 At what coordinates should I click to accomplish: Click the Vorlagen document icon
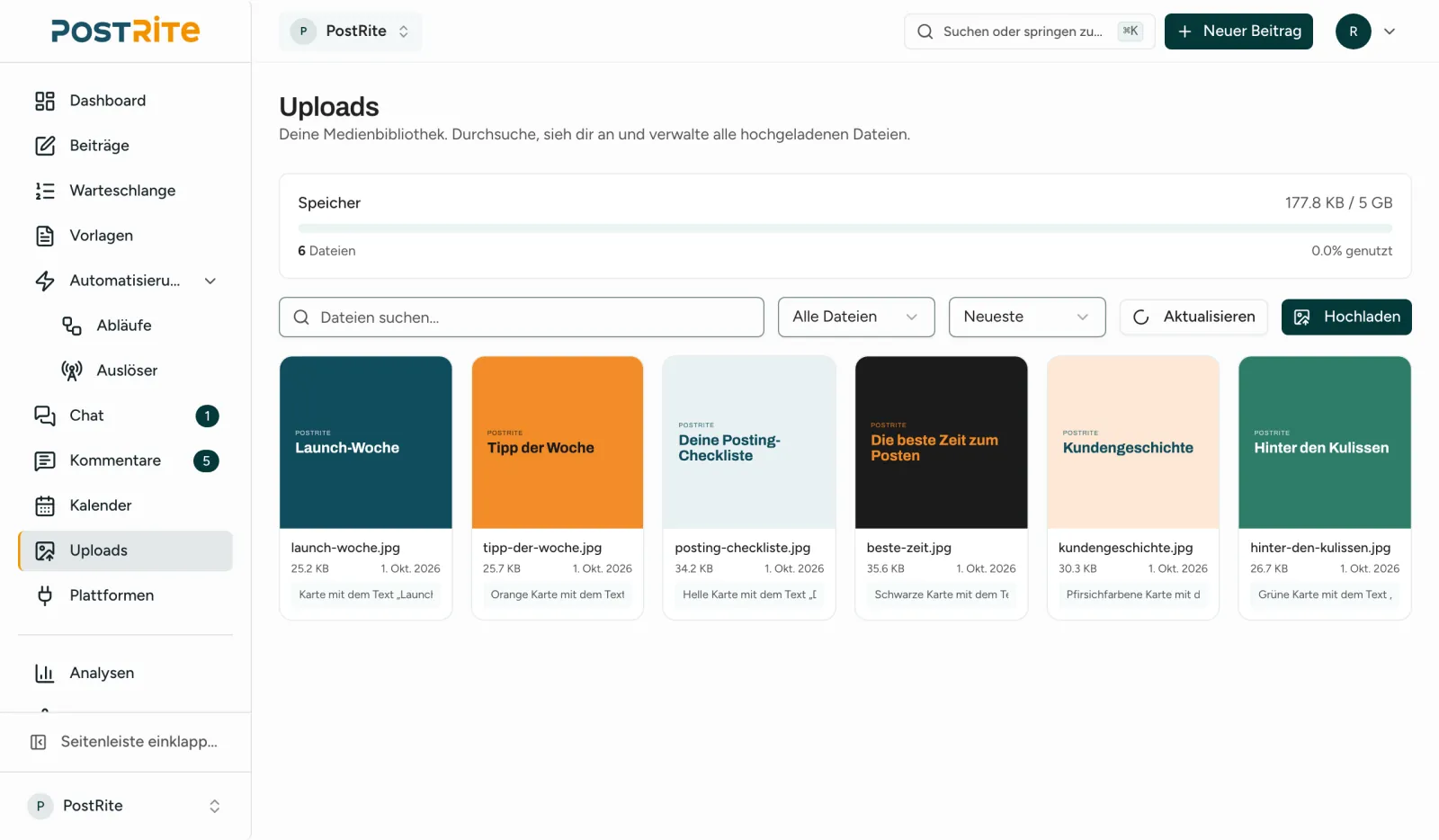pos(45,236)
